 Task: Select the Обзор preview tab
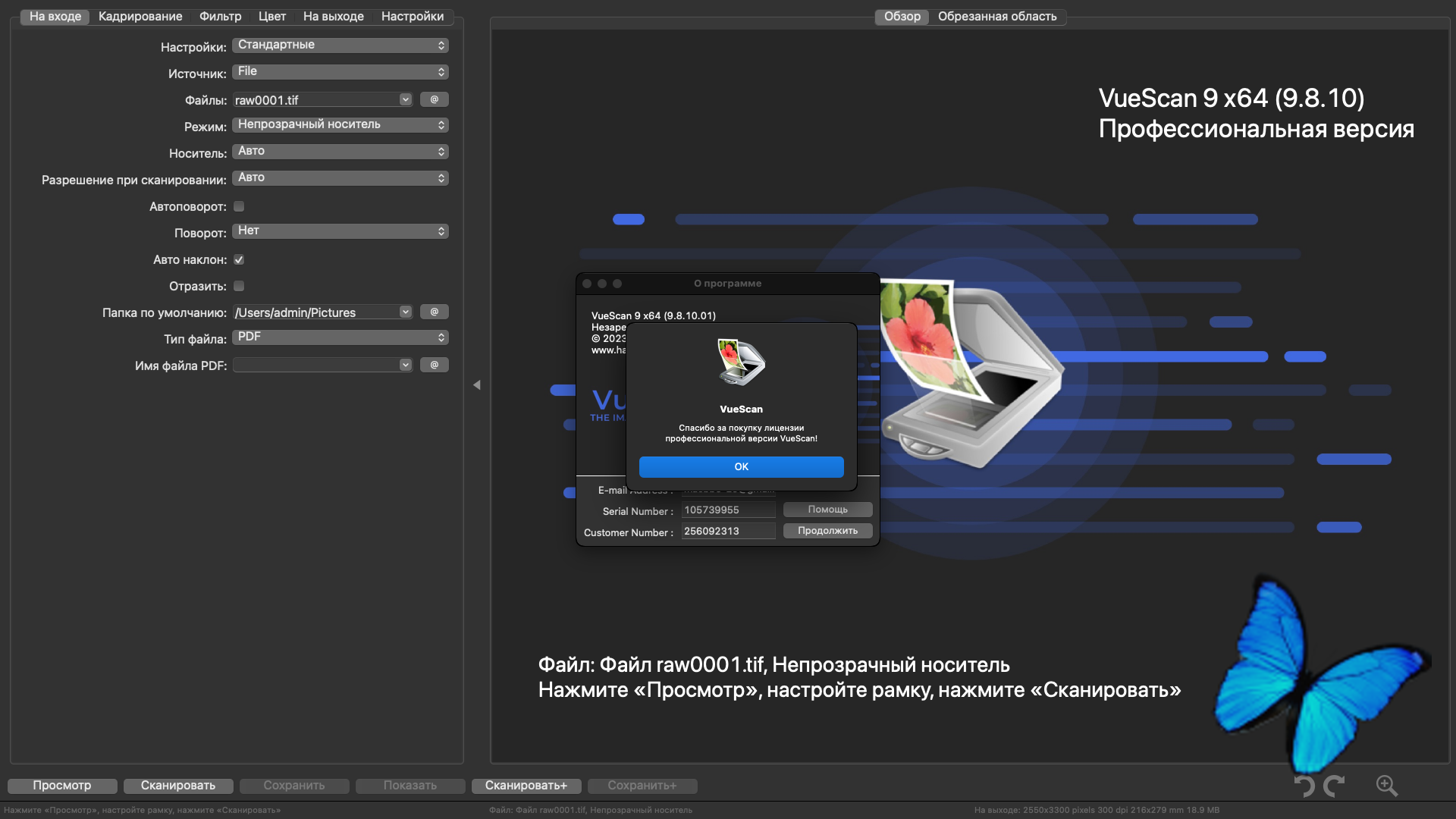tap(902, 17)
